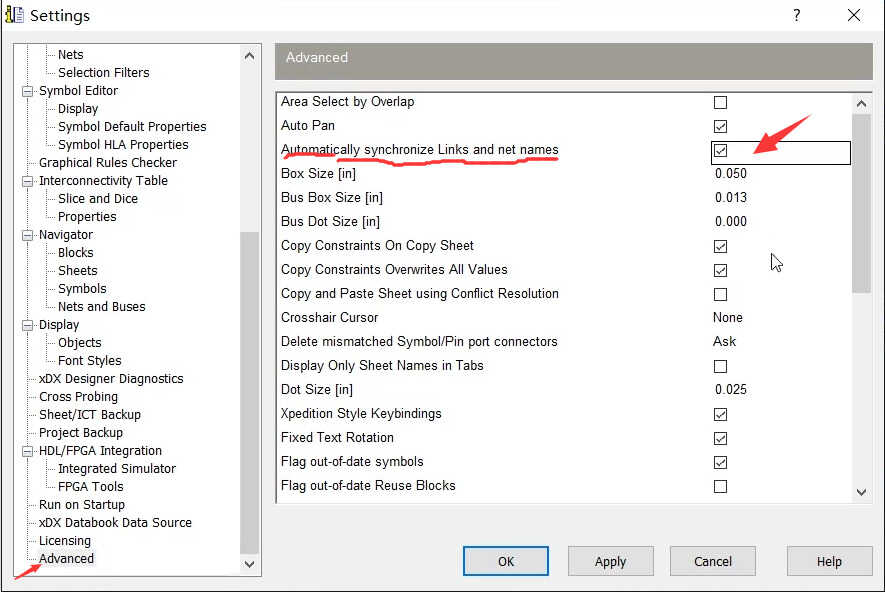Screen dimensions: 885x592
Task: Collapse the HDL/FPGA Integration node
Action: (x=27, y=451)
